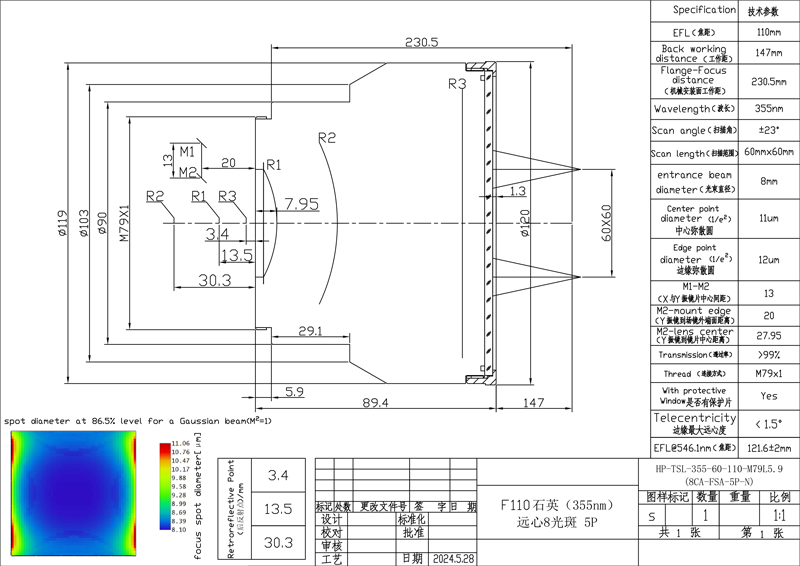The height and width of the screenshot is (566, 800).
Task: Select the 7.95 dimension on the optical axis
Action: coord(301,204)
